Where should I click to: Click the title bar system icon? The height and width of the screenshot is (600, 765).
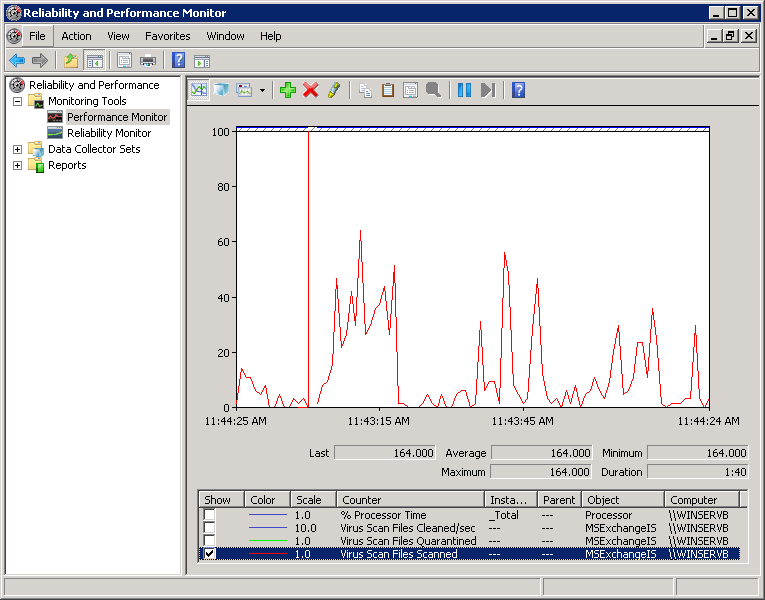(x=14, y=13)
